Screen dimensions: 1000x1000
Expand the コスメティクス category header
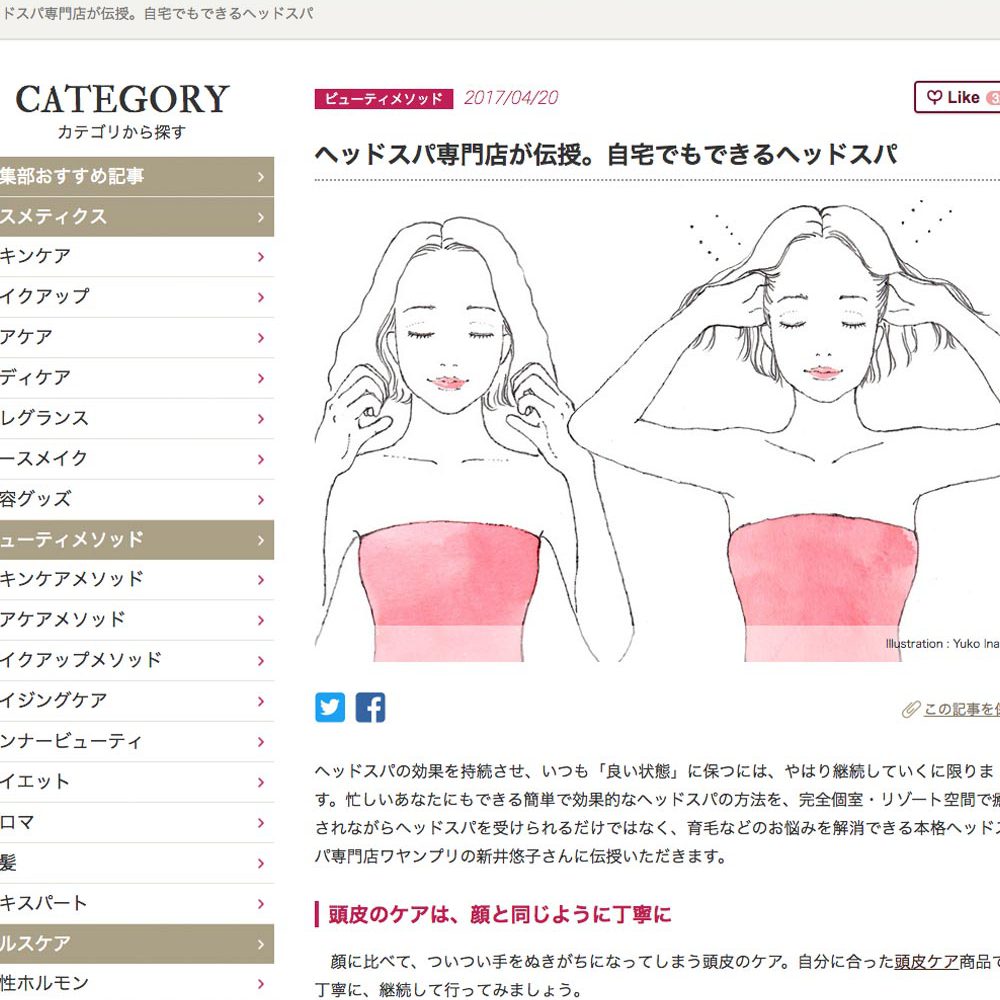tap(136, 217)
